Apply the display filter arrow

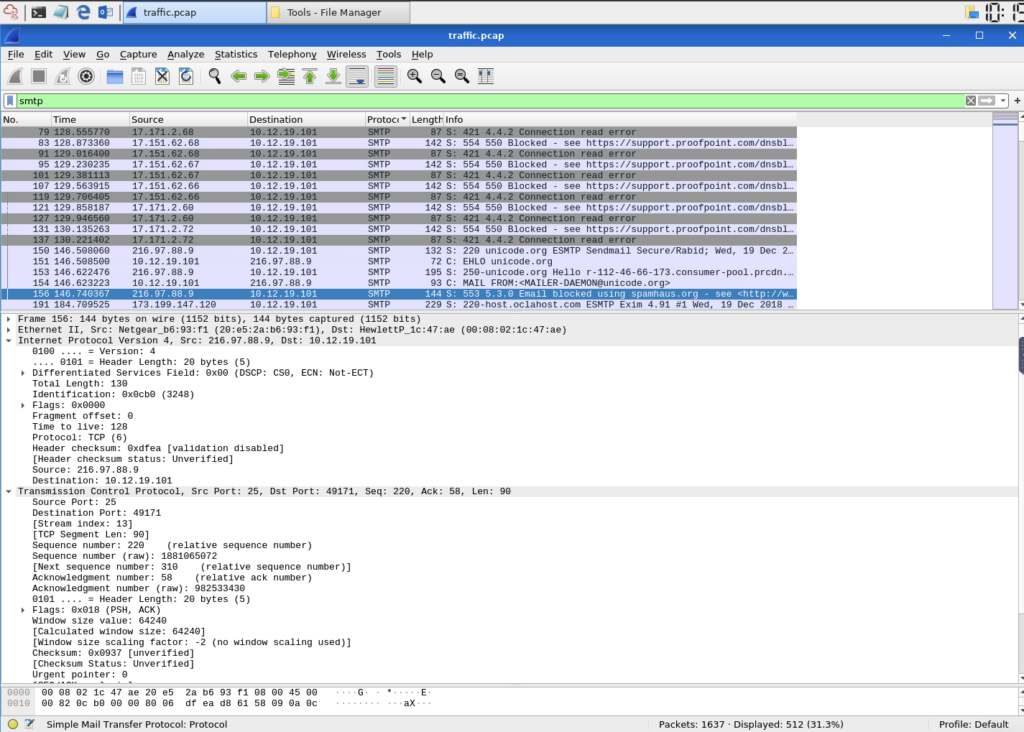pyautogui.click(x=987, y=101)
